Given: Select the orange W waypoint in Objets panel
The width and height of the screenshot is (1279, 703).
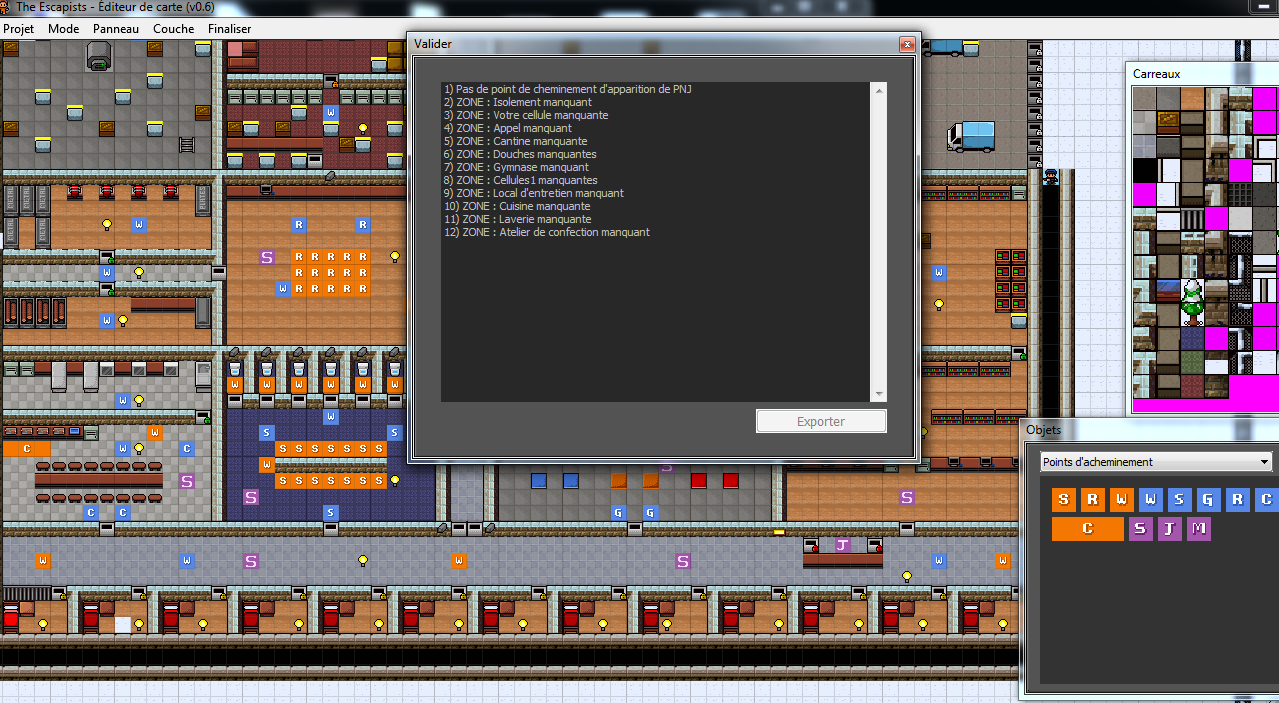Looking at the screenshot, I should tap(1122, 499).
